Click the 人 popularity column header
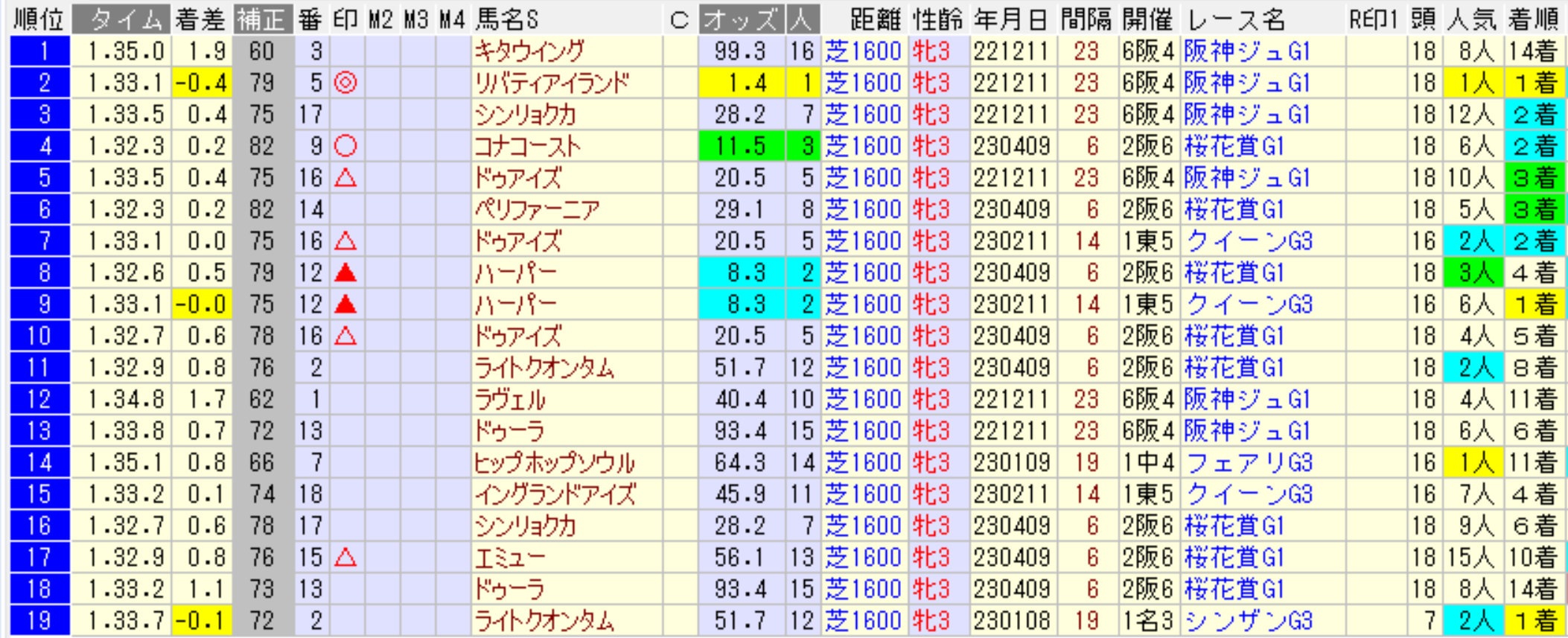The width and height of the screenshot is (1568, 638). (802, 19)
